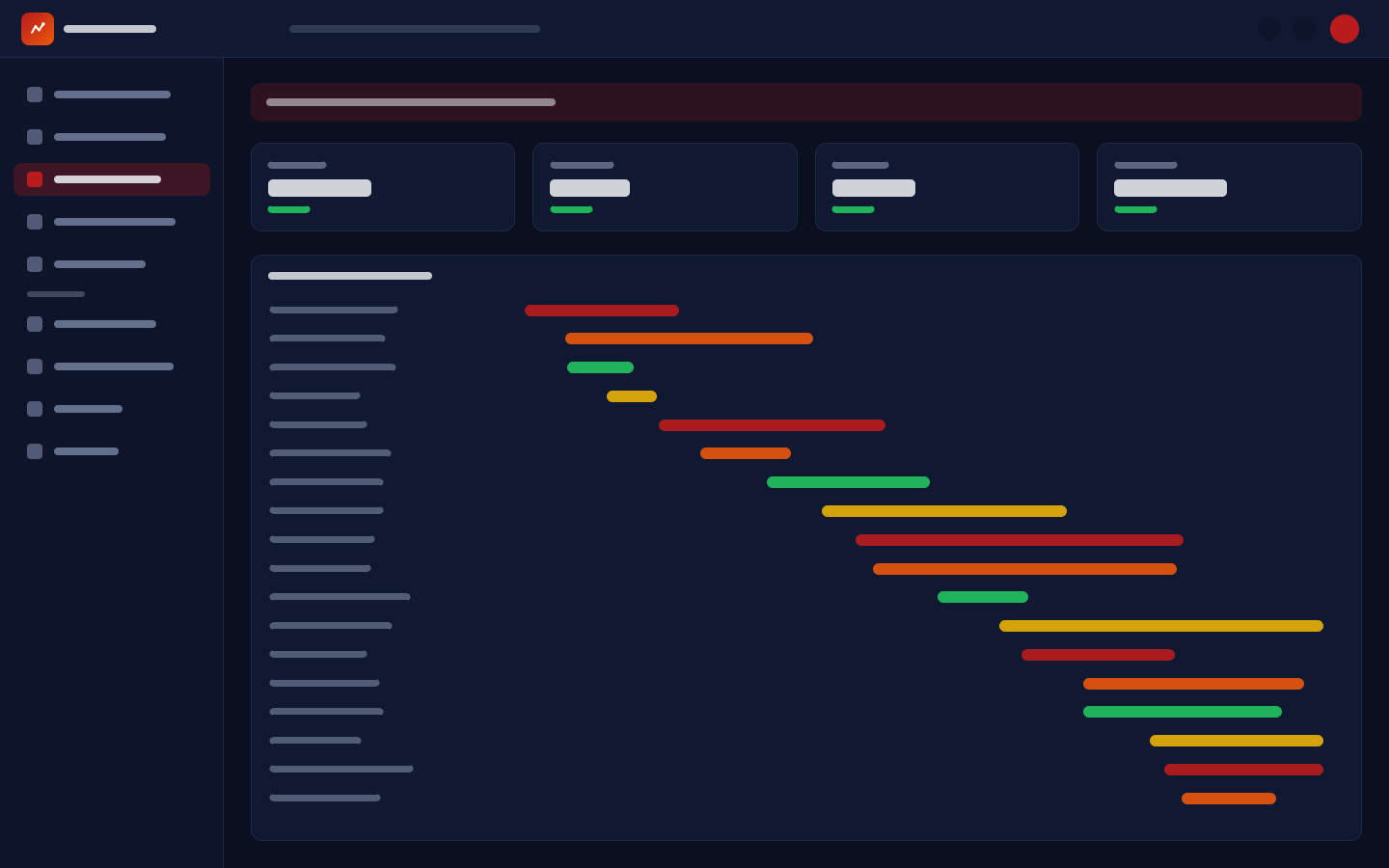
Task: Open the second summary stat card
Action: pos(665,187)
